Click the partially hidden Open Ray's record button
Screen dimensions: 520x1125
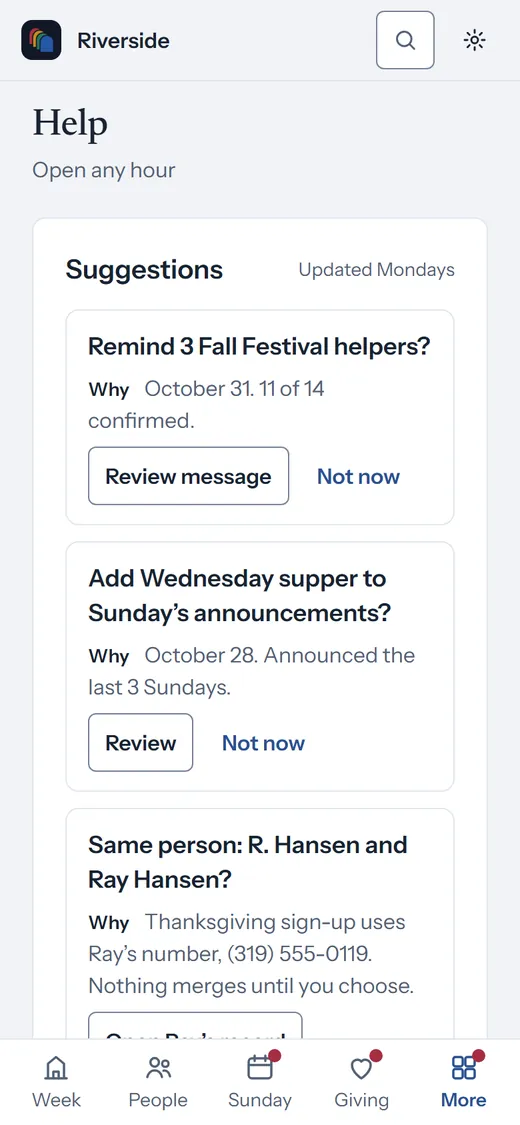point(195,1026)
